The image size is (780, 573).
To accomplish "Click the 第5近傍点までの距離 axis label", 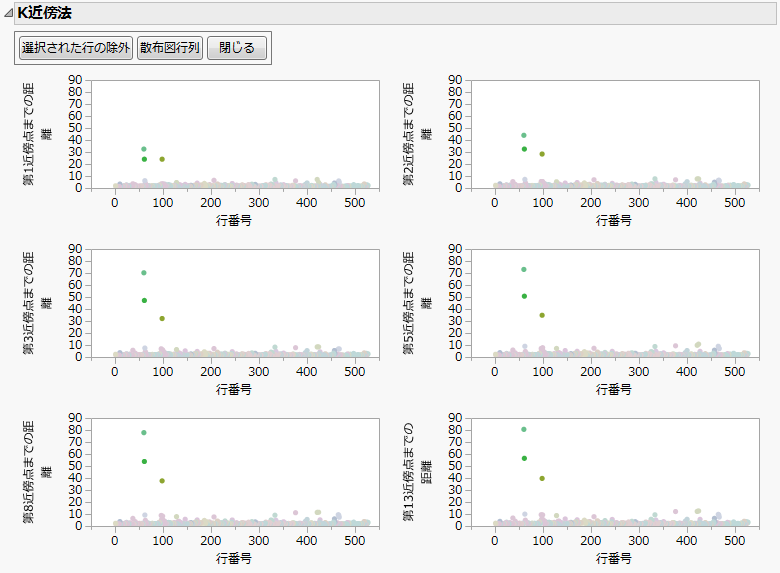I will click(x=417, y=303).
